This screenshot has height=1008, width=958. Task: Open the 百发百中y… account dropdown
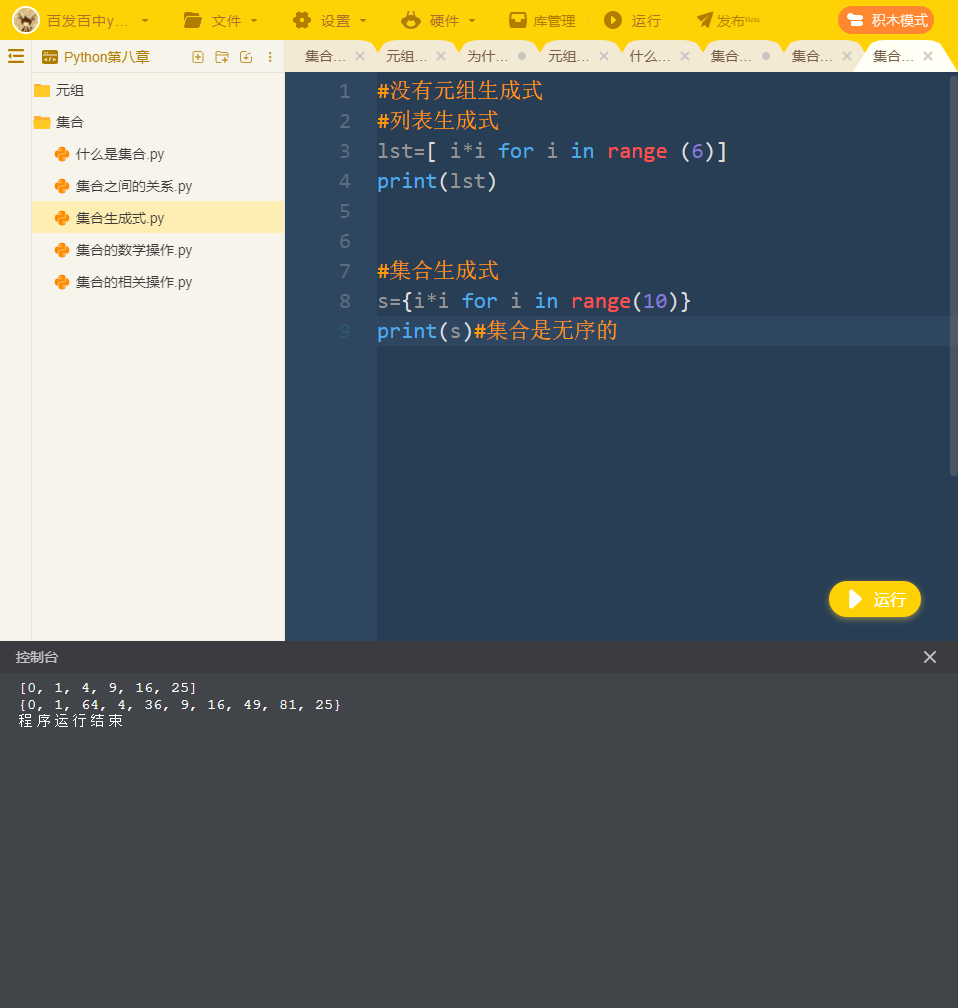pos(98,21)
